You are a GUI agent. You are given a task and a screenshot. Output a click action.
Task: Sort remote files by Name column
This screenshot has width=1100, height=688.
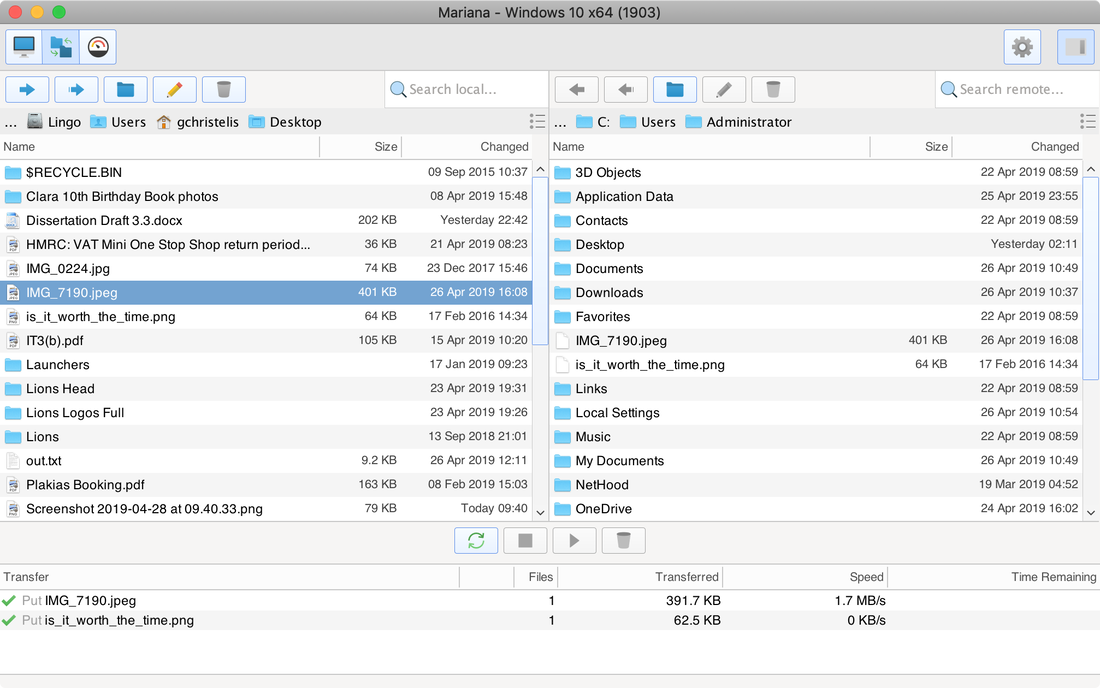pos(710,147)
